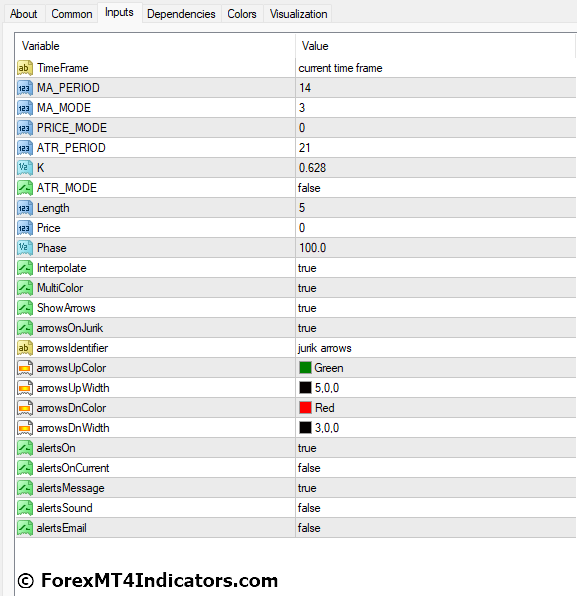The image size is (577, 596).
Task: Click the integer icon next to MA_PERIOD
Action: pyautogui.click(x=25, y=88)
